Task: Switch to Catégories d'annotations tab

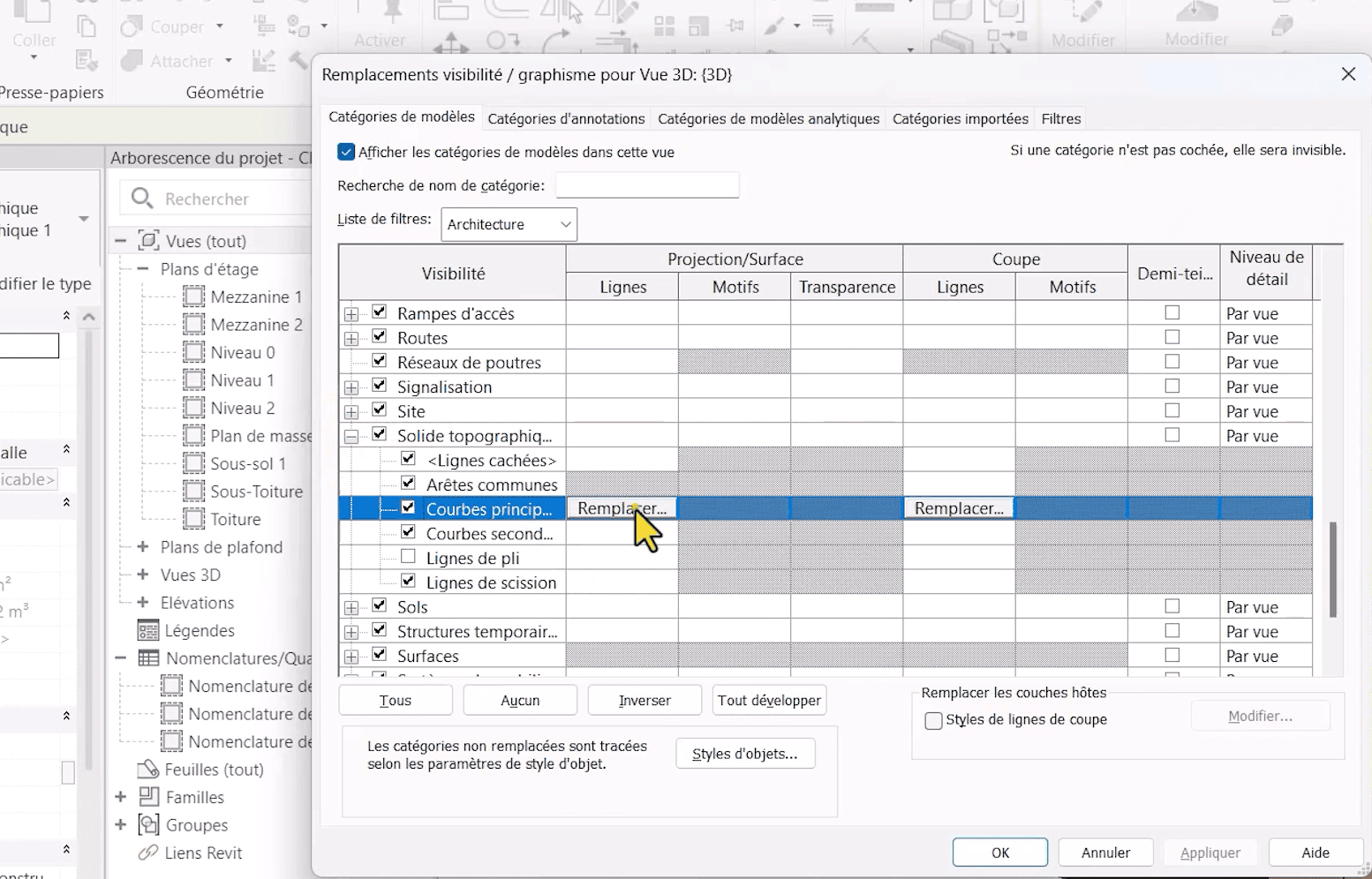Action: coord(566,118)
